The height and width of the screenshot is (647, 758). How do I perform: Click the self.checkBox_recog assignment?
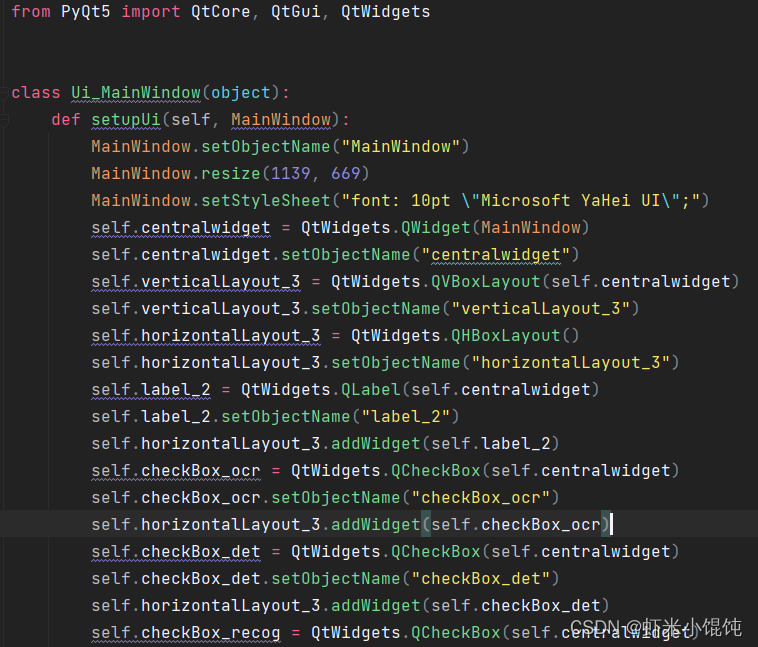(395, 633)
